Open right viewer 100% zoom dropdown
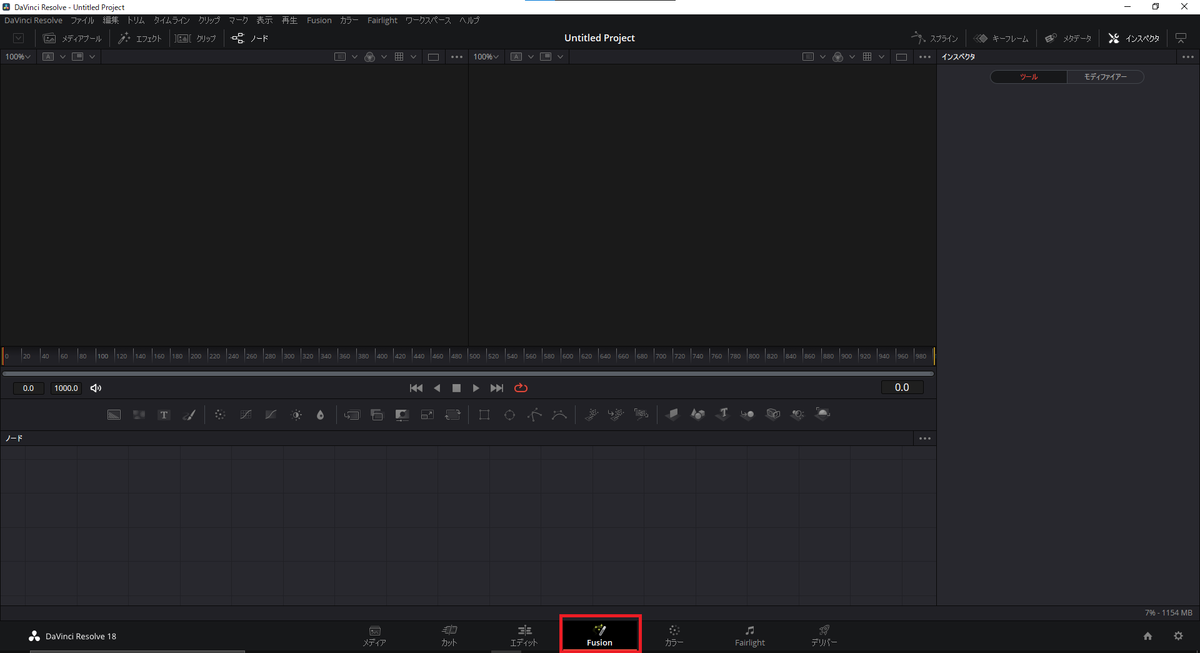This screenshot has height=653, width=1200. tap(486, 57)
